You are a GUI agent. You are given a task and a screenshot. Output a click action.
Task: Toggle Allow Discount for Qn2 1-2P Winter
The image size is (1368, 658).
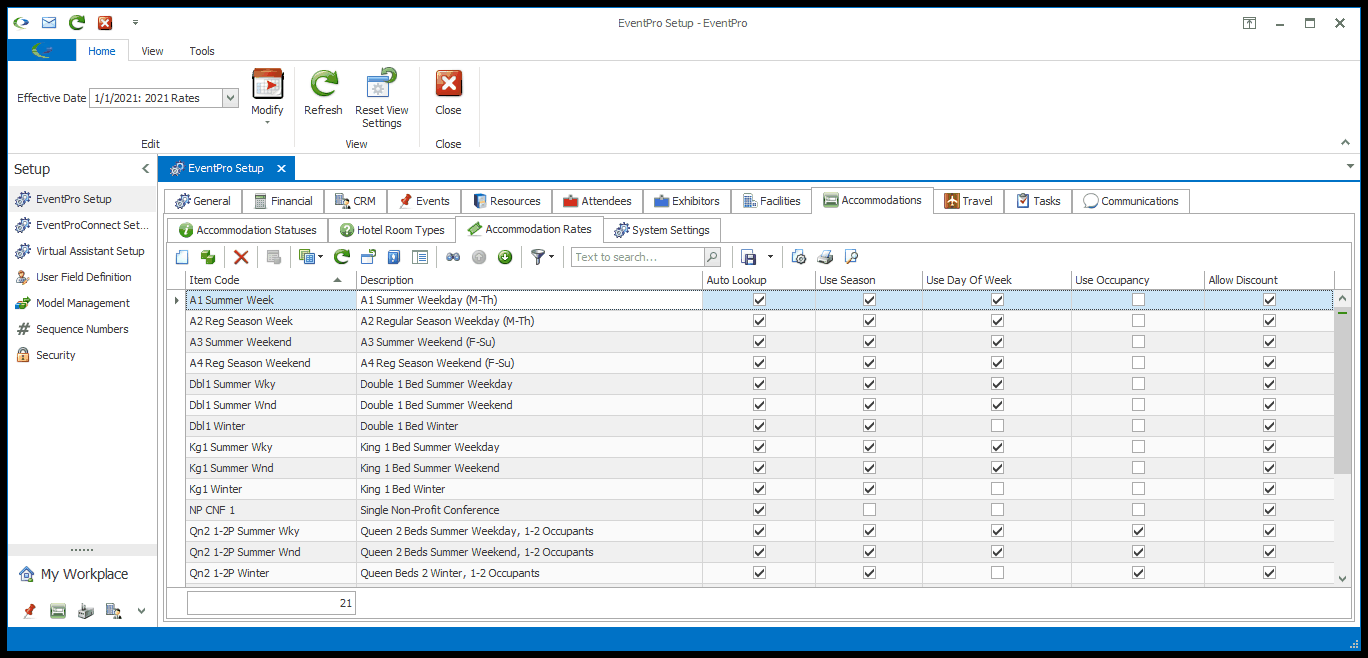1269,573
